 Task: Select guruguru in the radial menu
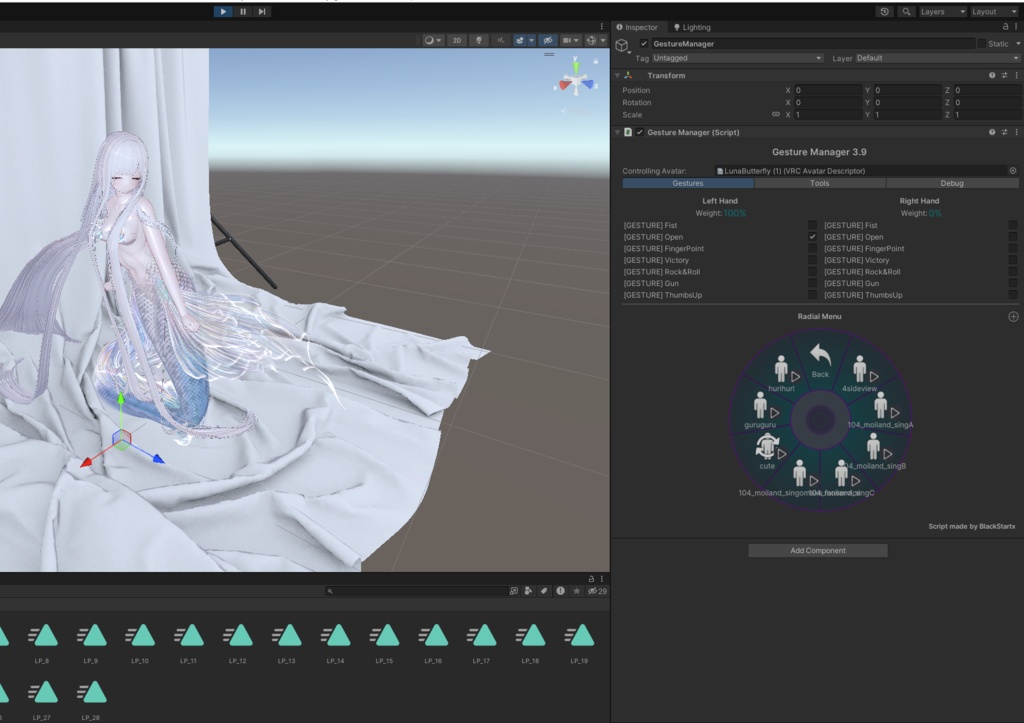click(x=761, y=411)
